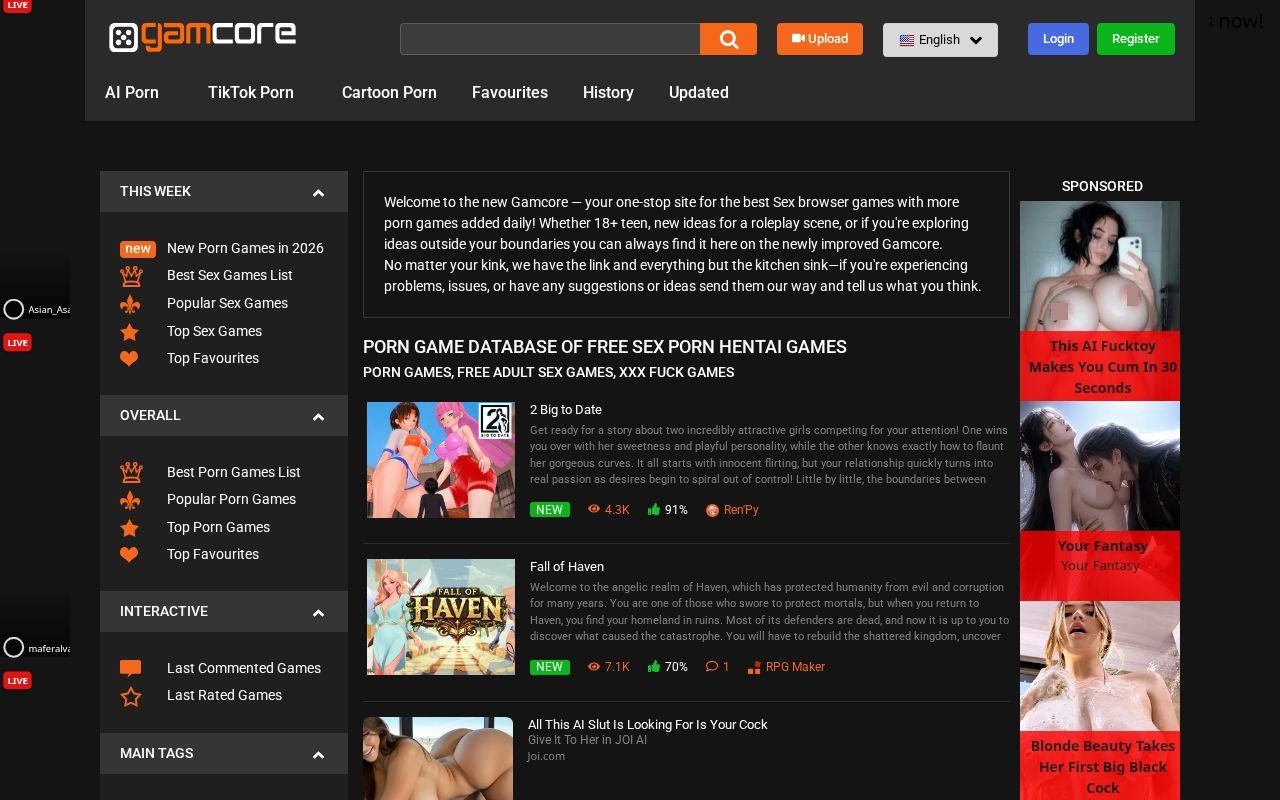Click the thumbs-up icon for Fall of Haven

point(654,666)
